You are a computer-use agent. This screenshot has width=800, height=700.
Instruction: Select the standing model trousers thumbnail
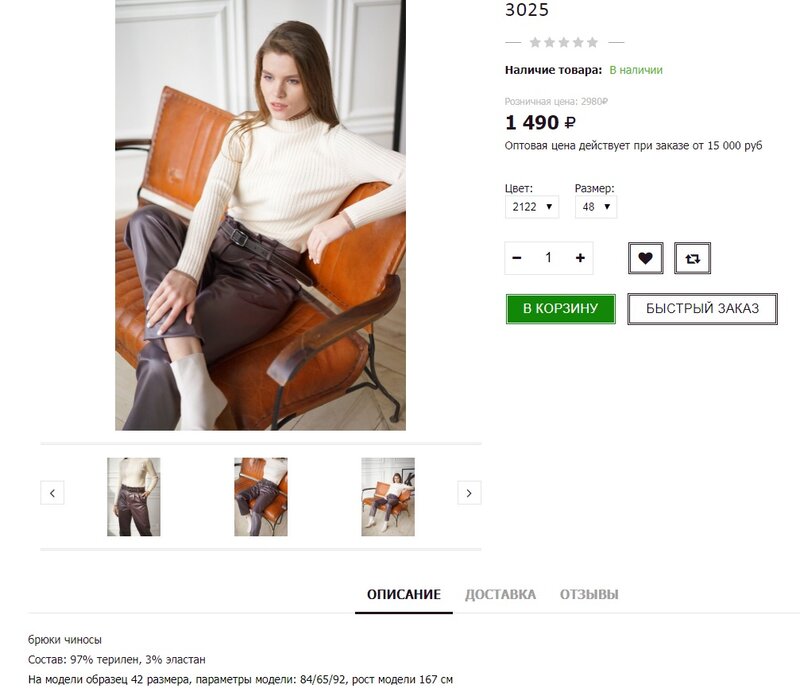[134, 497]
